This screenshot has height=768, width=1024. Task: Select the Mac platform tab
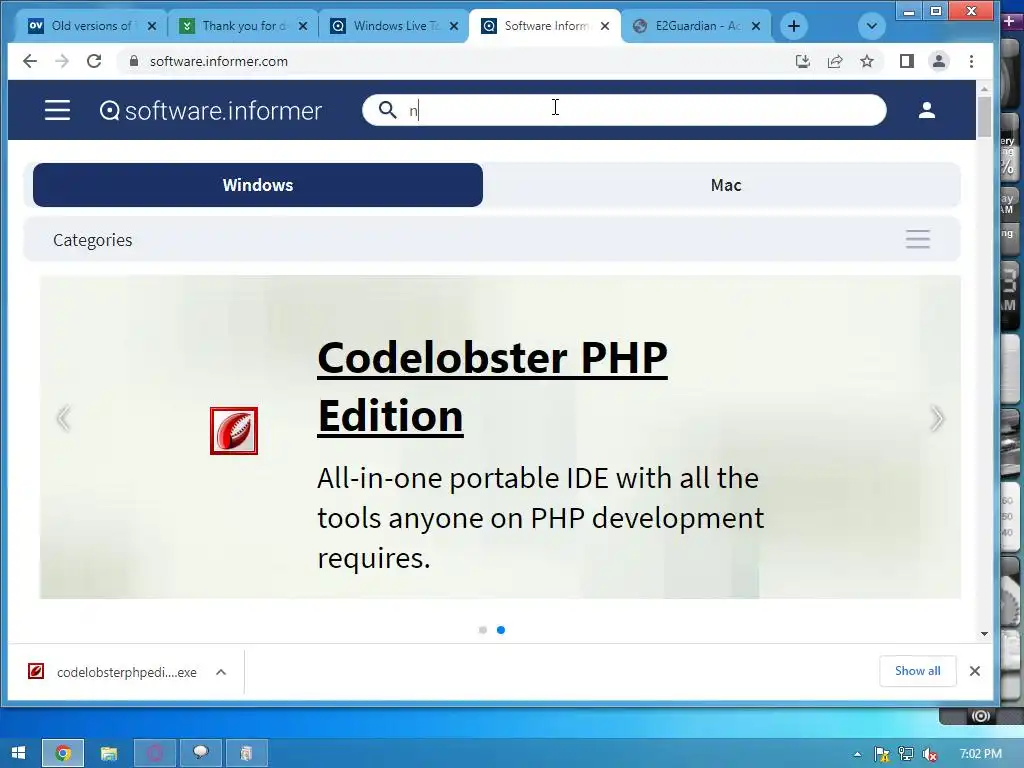click(726, 185)
